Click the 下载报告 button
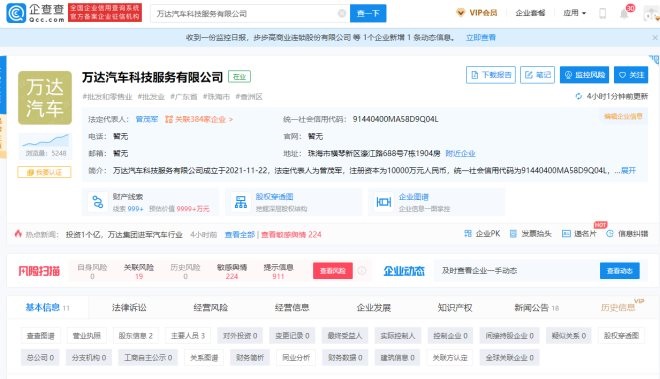 click(x=491, y=75)
